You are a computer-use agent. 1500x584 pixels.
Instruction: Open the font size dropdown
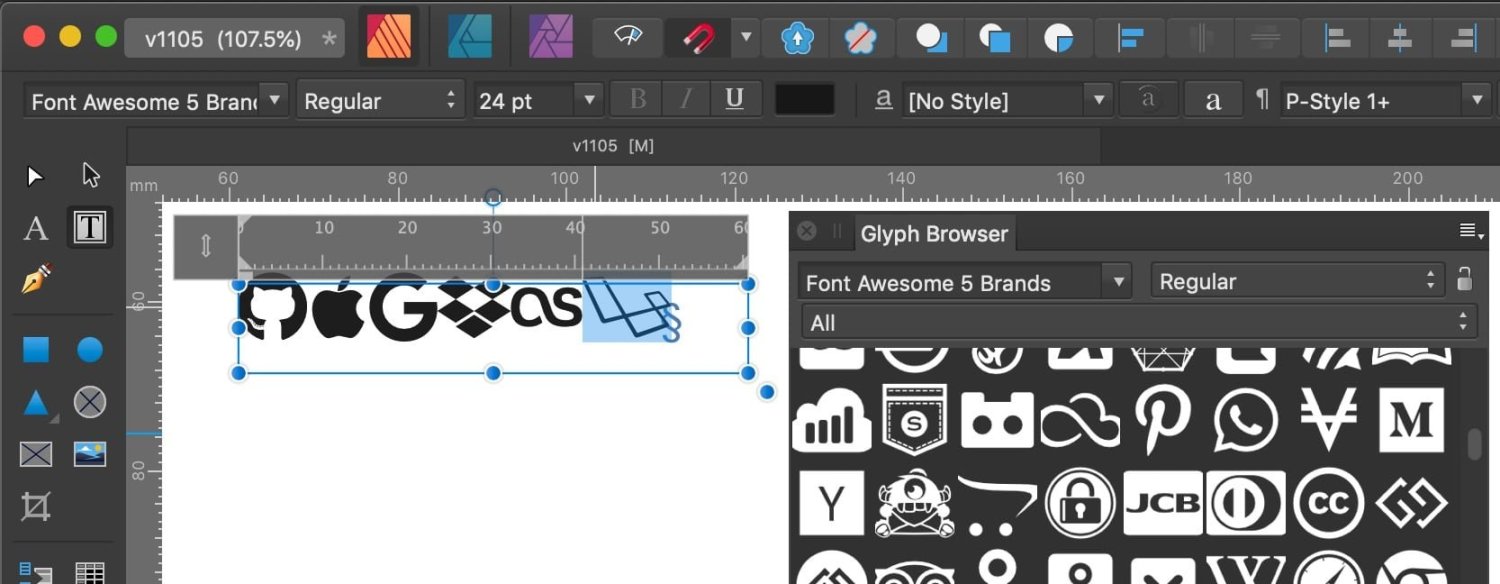(x=589, y=99)
